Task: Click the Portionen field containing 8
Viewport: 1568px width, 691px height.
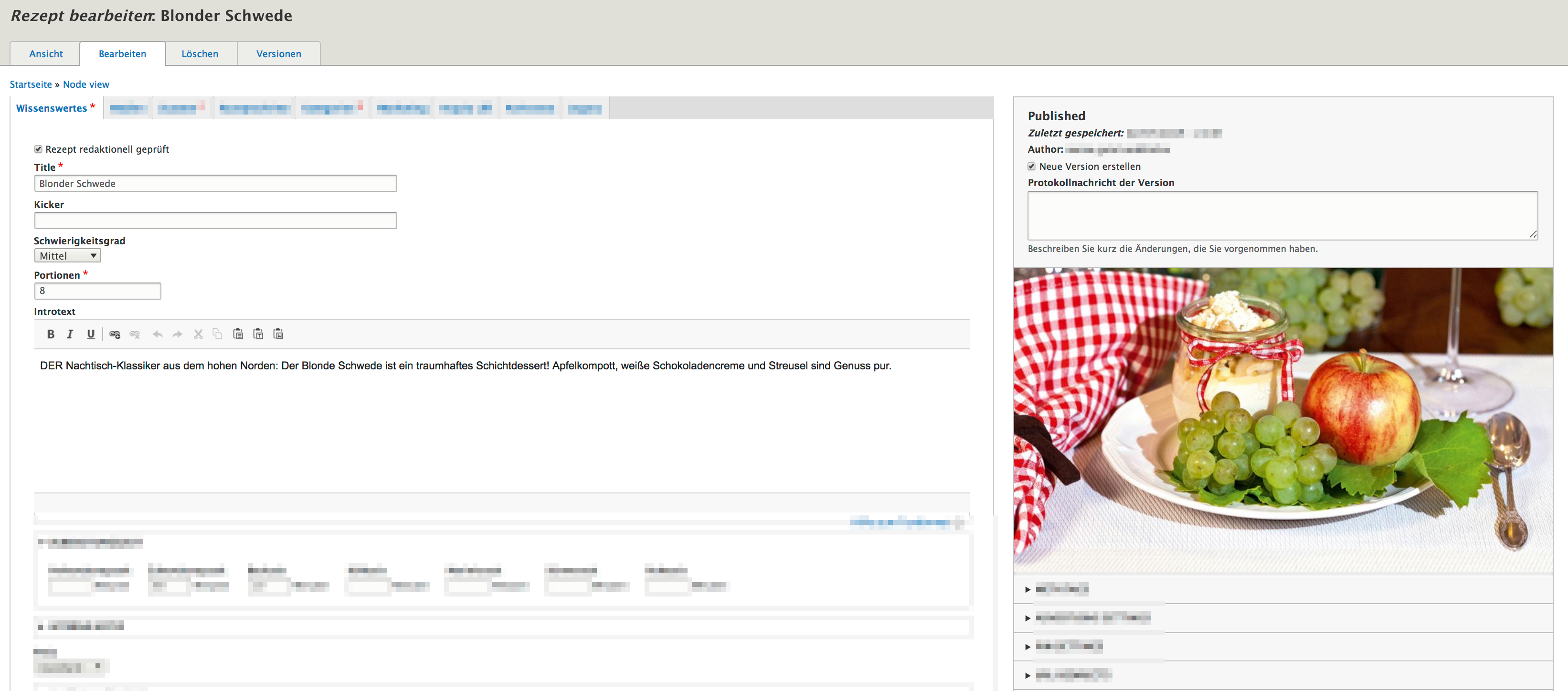Action: point(97,291)
